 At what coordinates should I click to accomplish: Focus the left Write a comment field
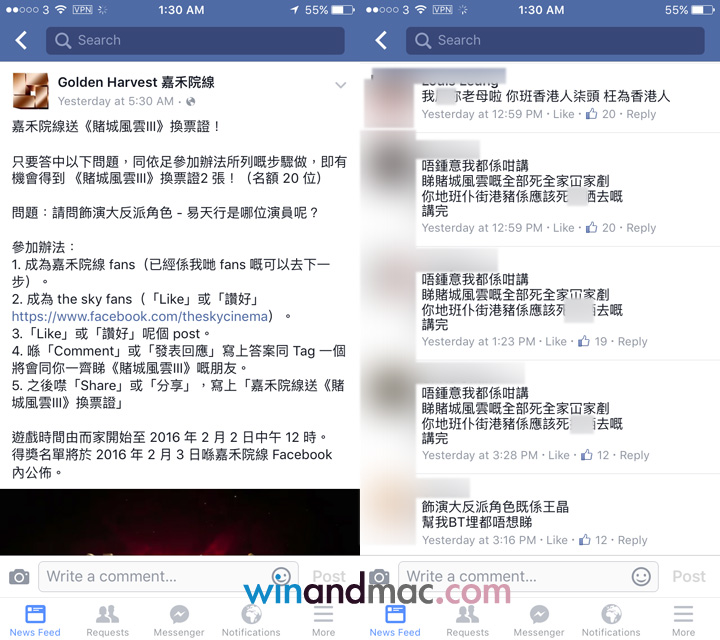tap(169, 576)
